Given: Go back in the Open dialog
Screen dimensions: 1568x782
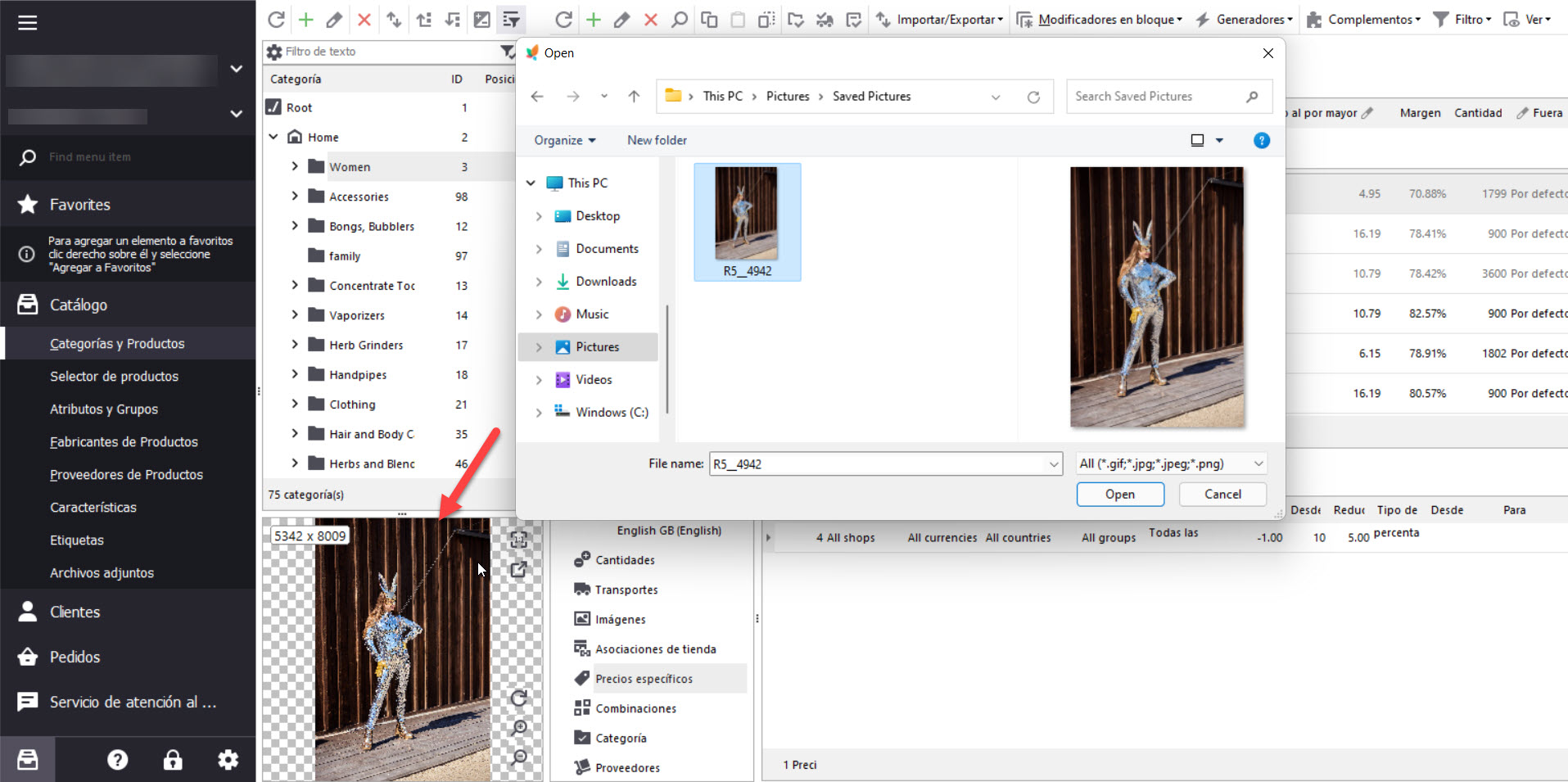Looking at the screenshot, I should click(x=537, y=97).
